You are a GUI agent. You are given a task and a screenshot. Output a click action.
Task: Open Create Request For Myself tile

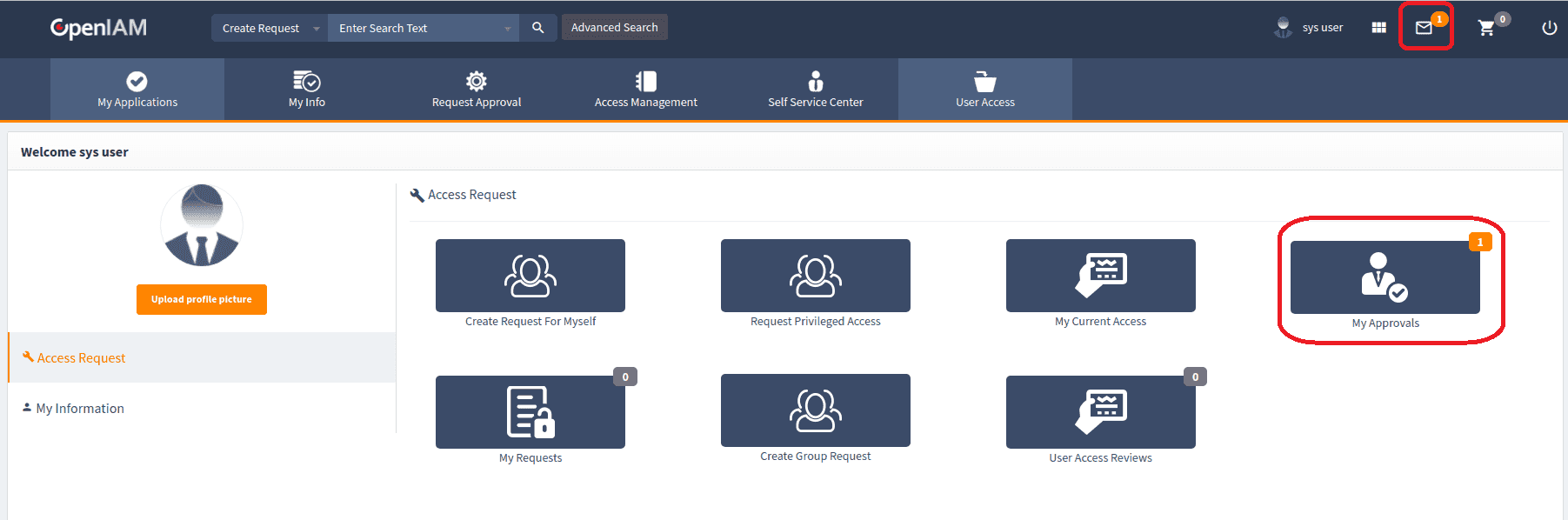click(530, 276)
